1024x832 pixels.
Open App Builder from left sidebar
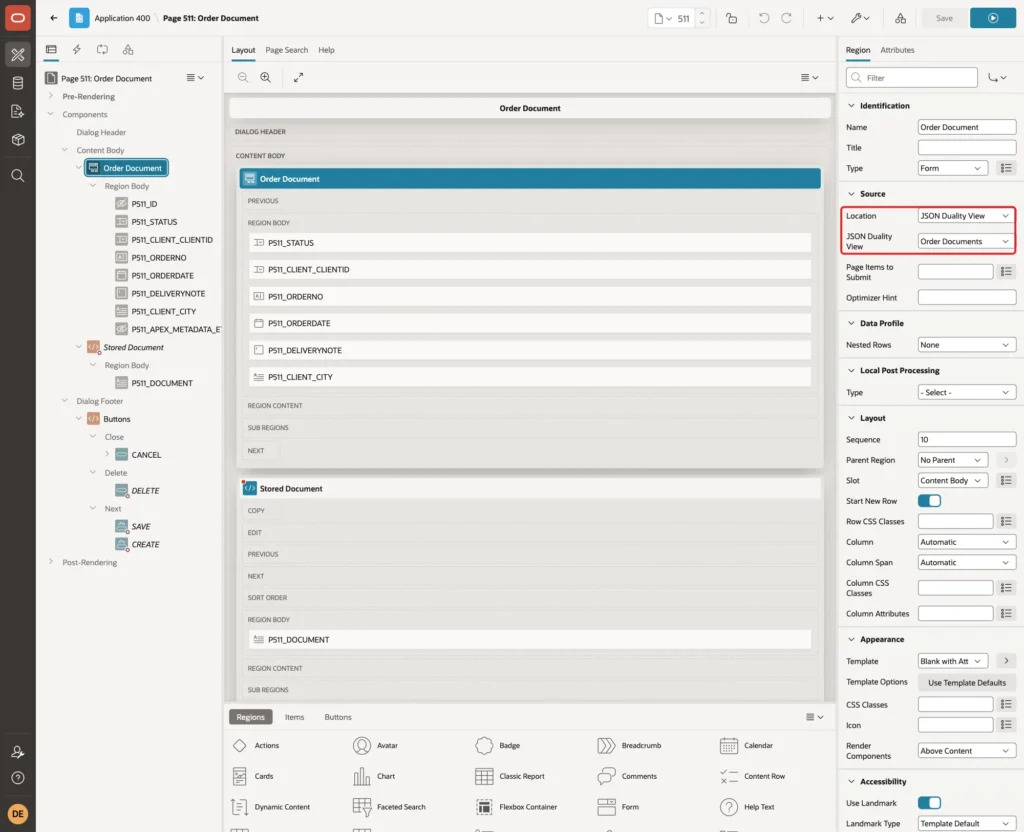click(x=18, y=54)
